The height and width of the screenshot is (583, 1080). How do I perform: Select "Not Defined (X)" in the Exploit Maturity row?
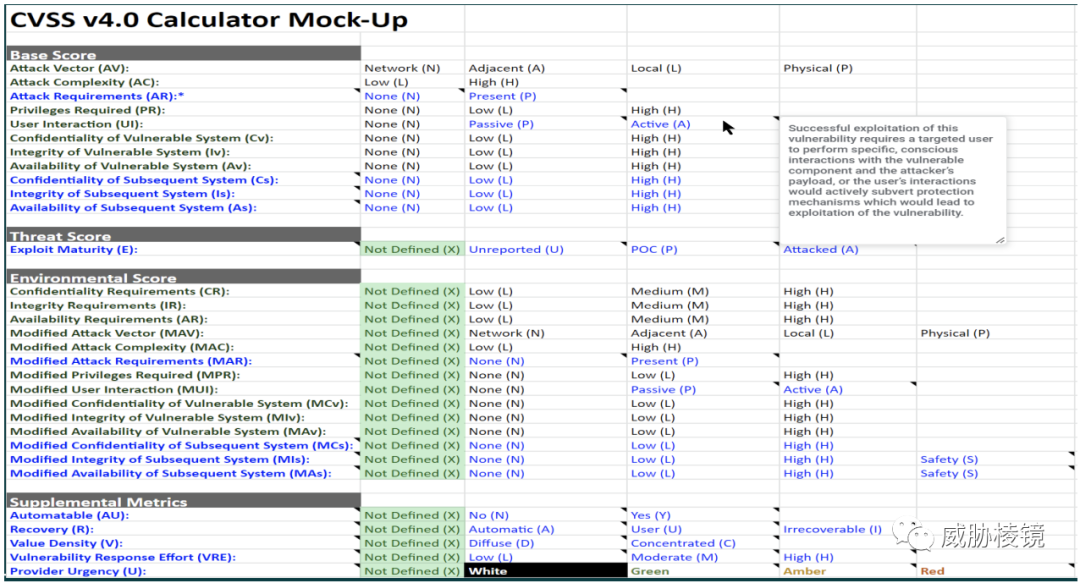coord(412,249)
